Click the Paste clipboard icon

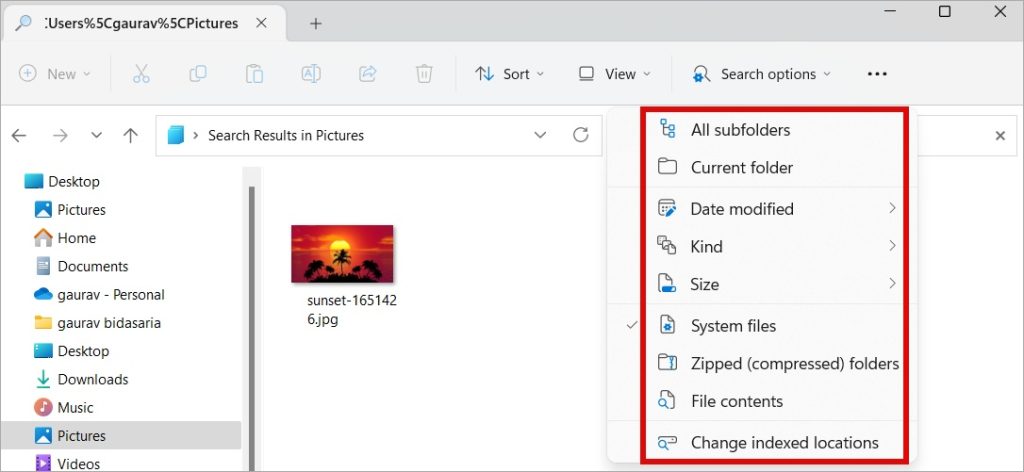254,74
